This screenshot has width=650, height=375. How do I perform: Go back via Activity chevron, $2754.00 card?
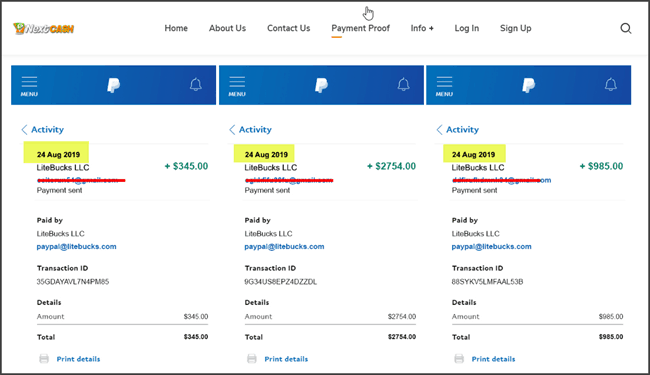pyautogui.click(x=232, y=130)
